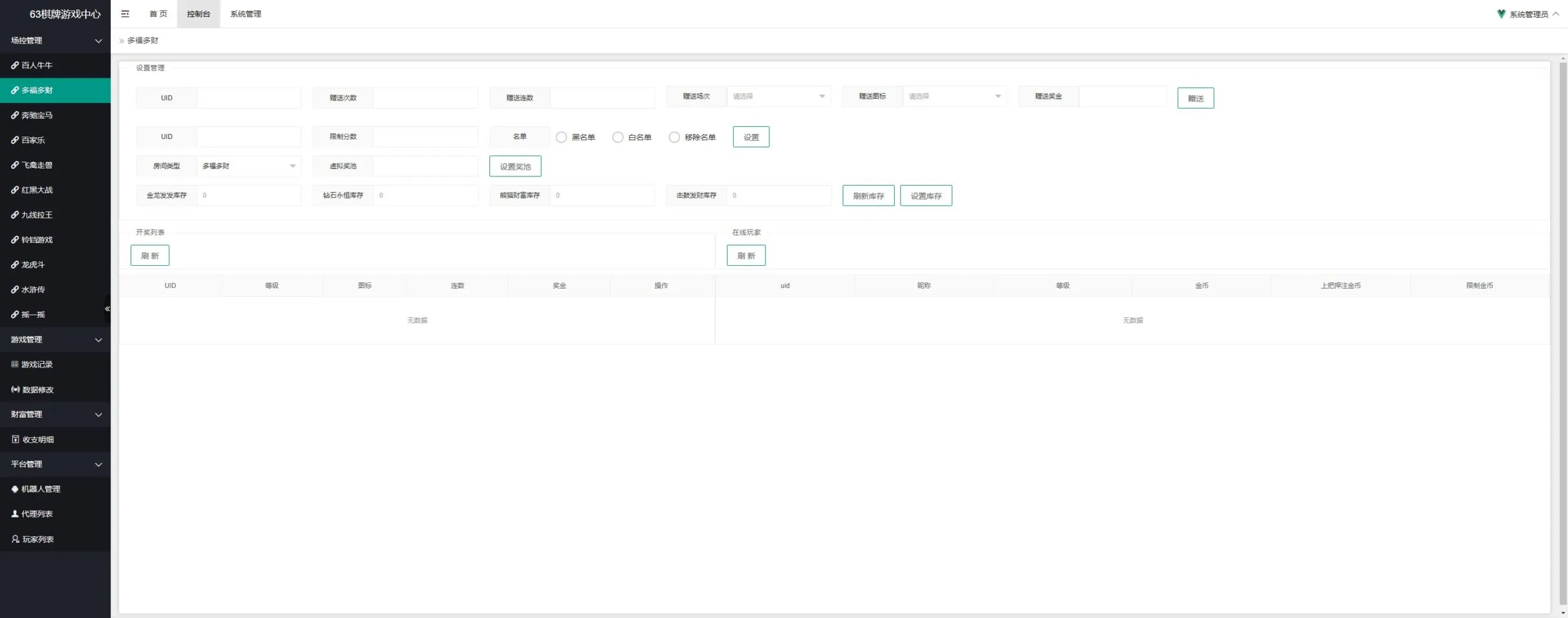Open the 赠送场次 dropdown
The width and height of the screenshot is (1568, 618).
point(778,96)
